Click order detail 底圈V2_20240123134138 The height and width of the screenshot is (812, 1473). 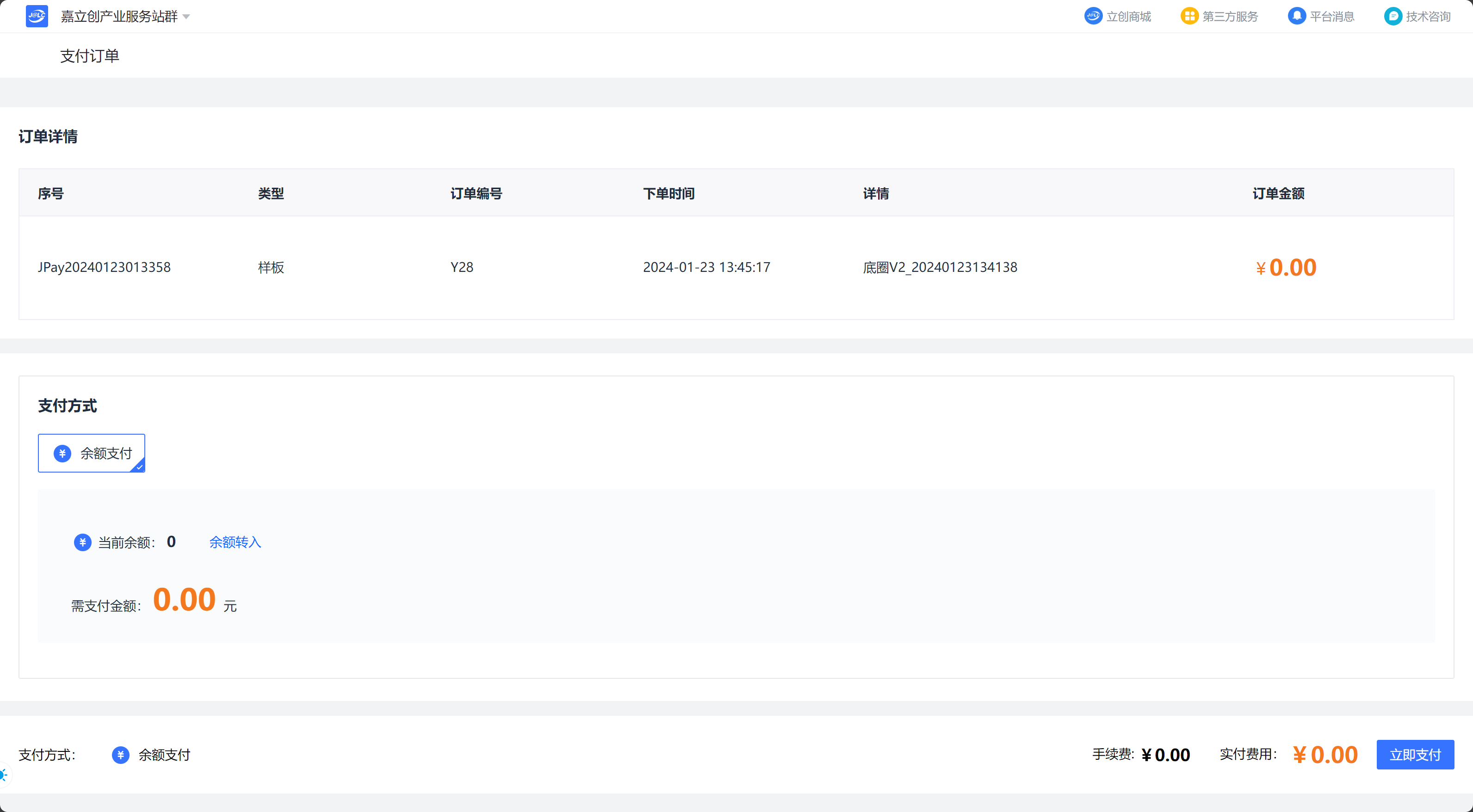pos(940,267)
